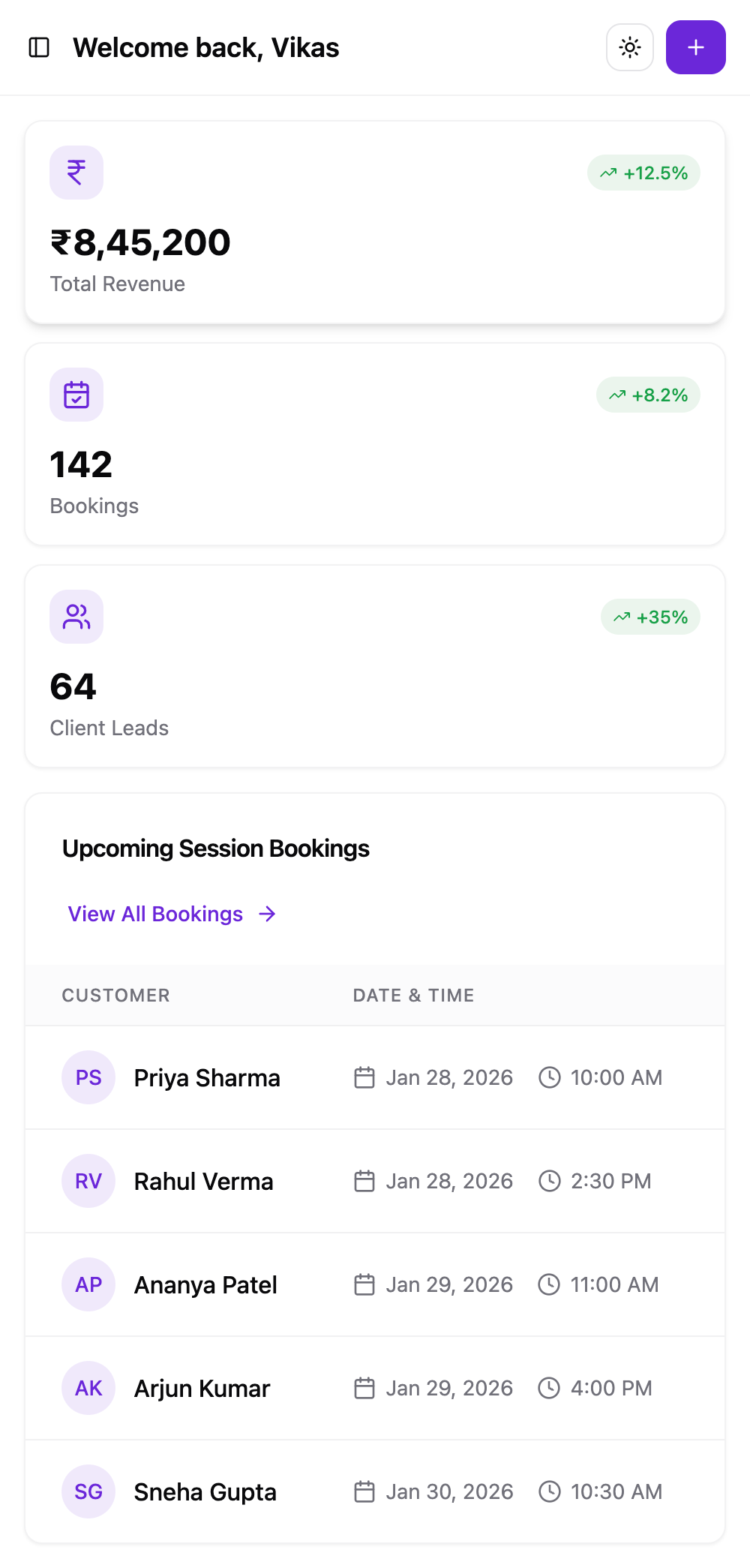
Task: Click the rupee icon on Total Revenue card
Action: [x=76, y=172]
